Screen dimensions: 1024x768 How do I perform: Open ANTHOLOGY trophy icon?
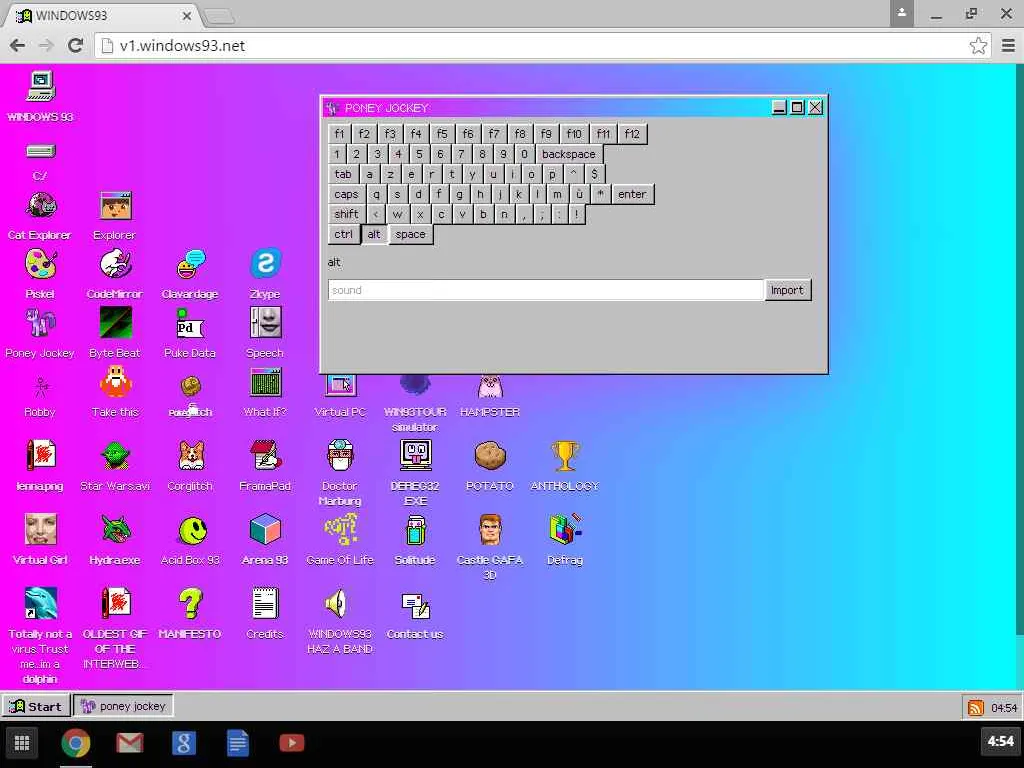coord(565,456)
